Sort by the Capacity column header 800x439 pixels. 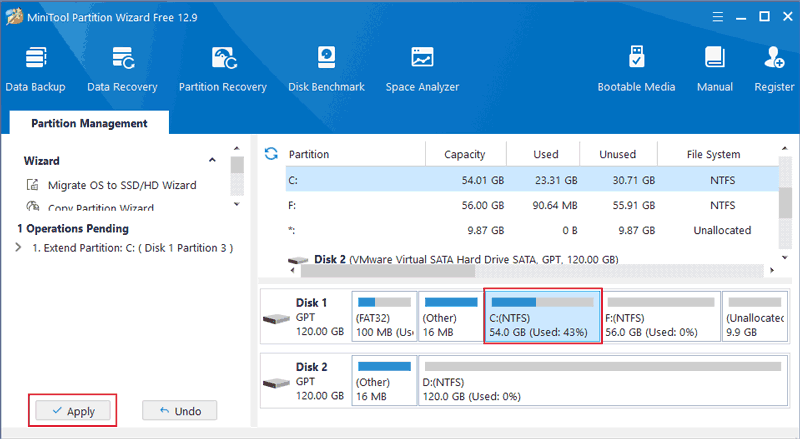(x=465, y=154)
